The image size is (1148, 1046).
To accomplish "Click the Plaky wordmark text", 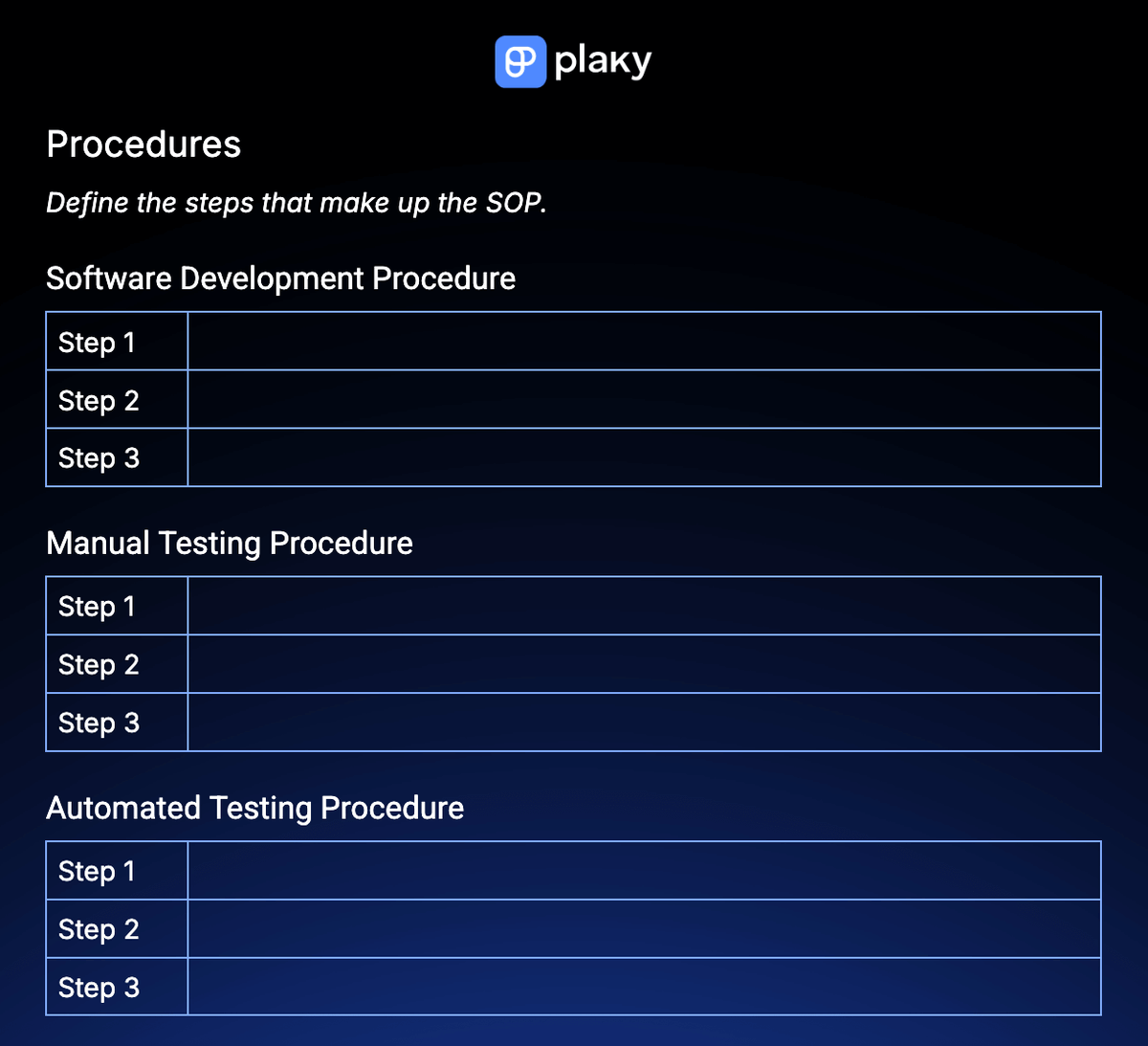I will pyautogui.click(x=603, y=62).
